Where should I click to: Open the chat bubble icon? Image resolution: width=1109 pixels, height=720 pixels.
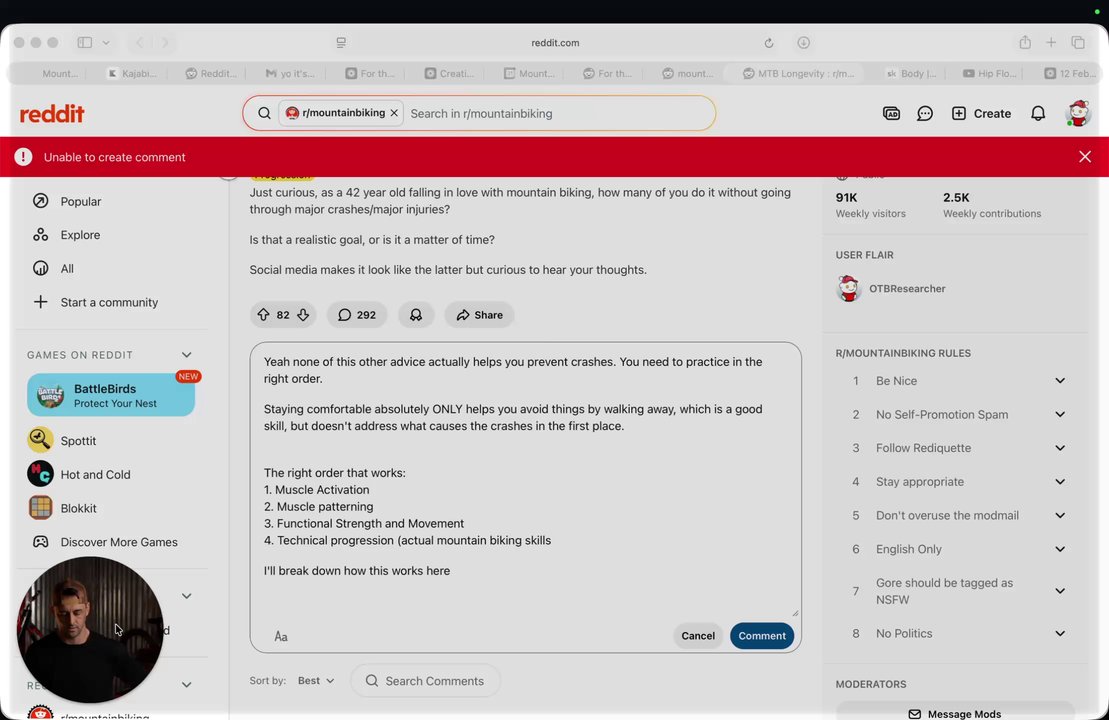point(924,113)
